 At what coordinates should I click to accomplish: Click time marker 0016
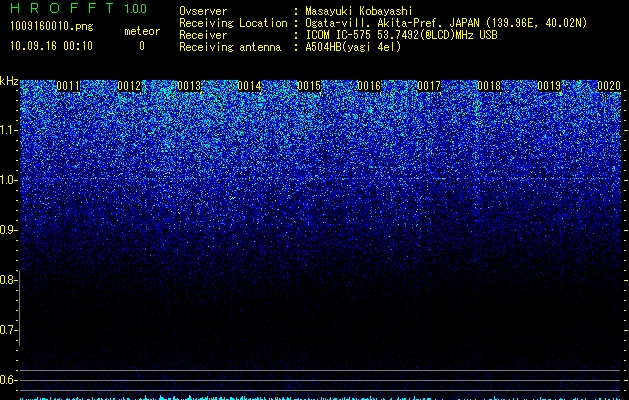369,86
